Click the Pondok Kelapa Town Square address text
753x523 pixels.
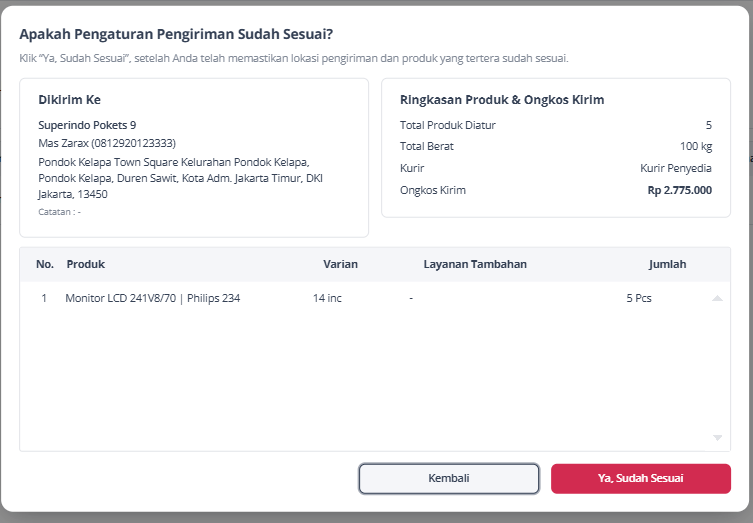181,178
